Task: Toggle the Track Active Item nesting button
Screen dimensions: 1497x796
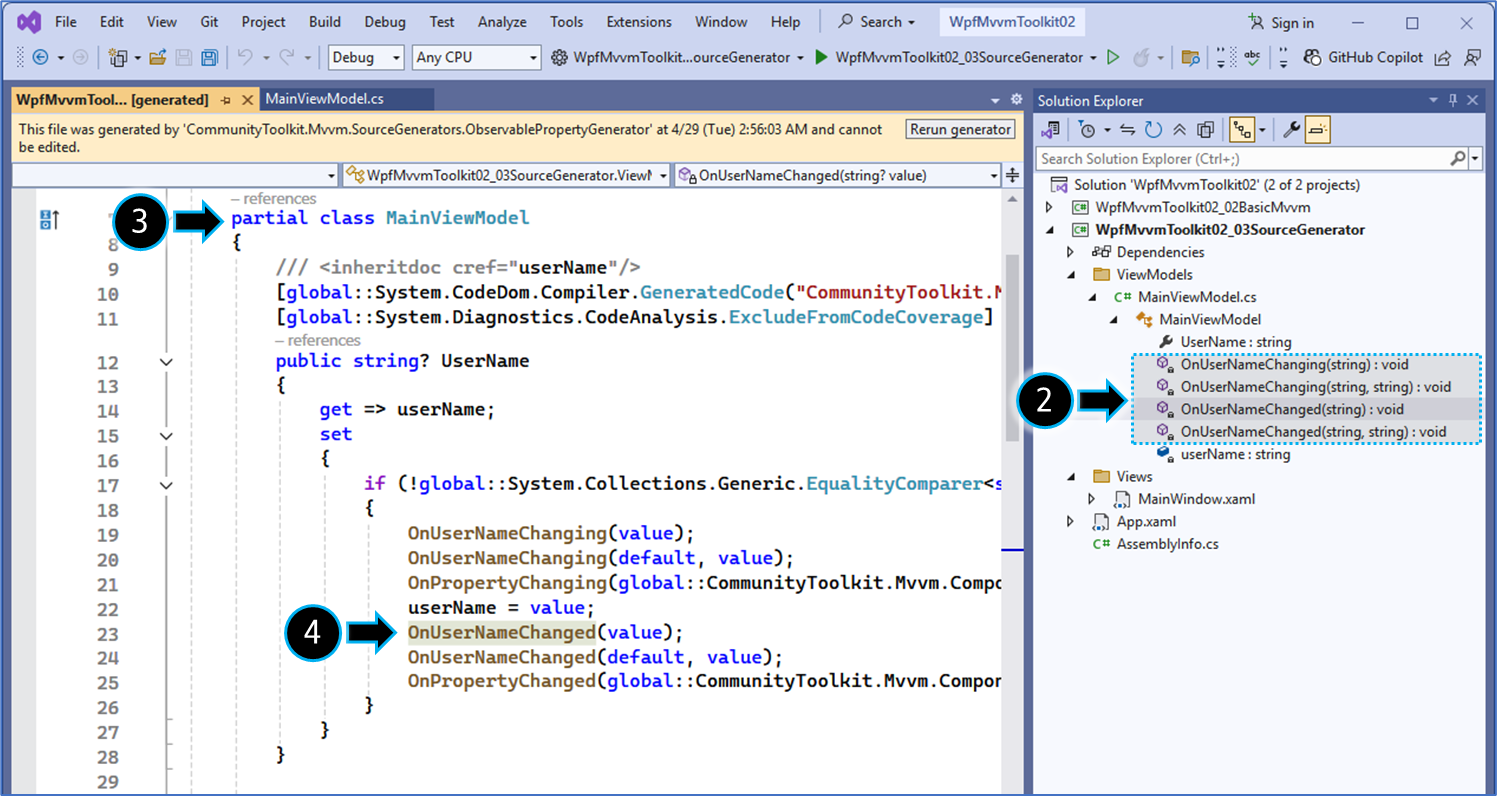Action: click(x=1242, y=130)
